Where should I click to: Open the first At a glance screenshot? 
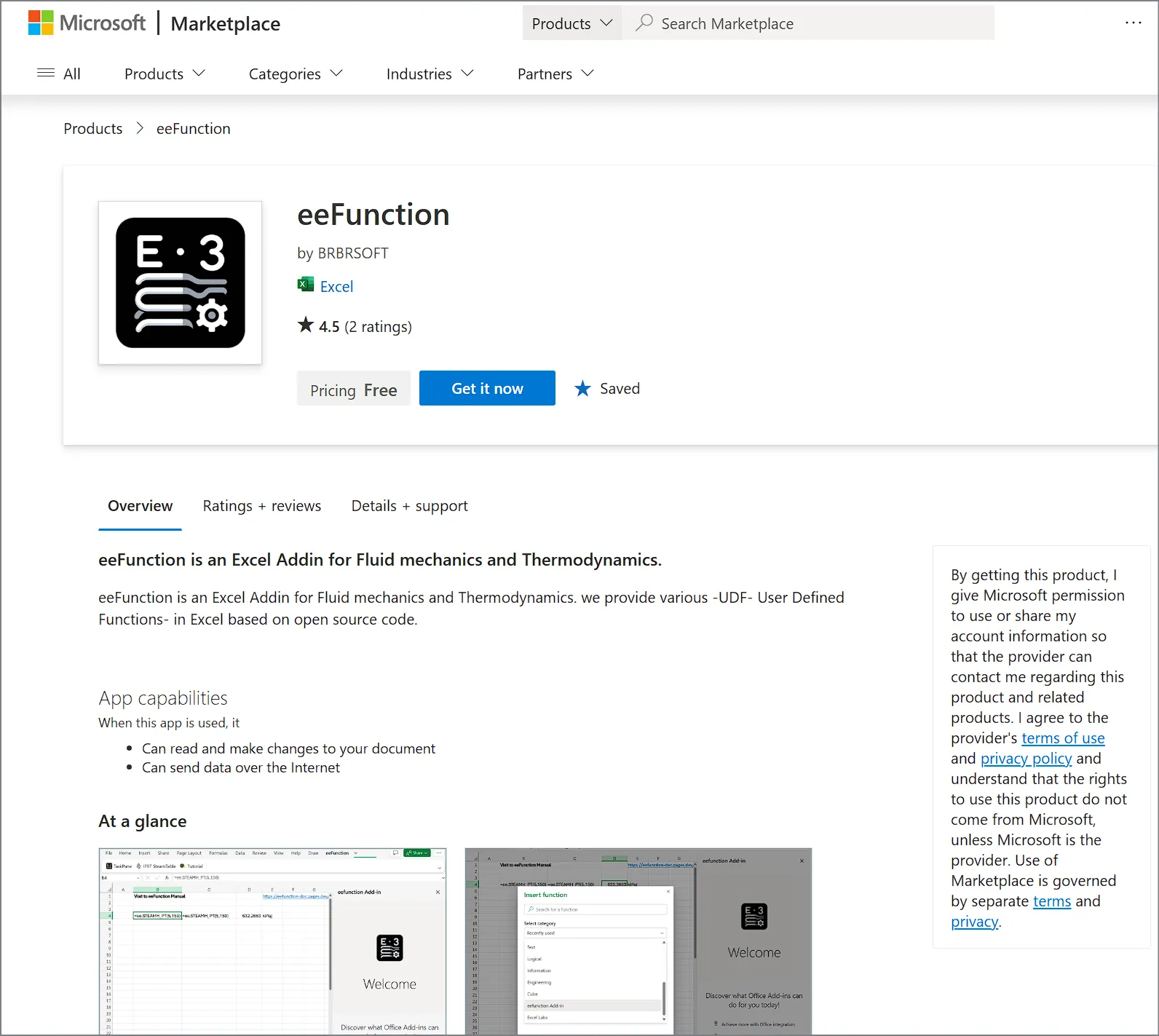tap(272, 941)
